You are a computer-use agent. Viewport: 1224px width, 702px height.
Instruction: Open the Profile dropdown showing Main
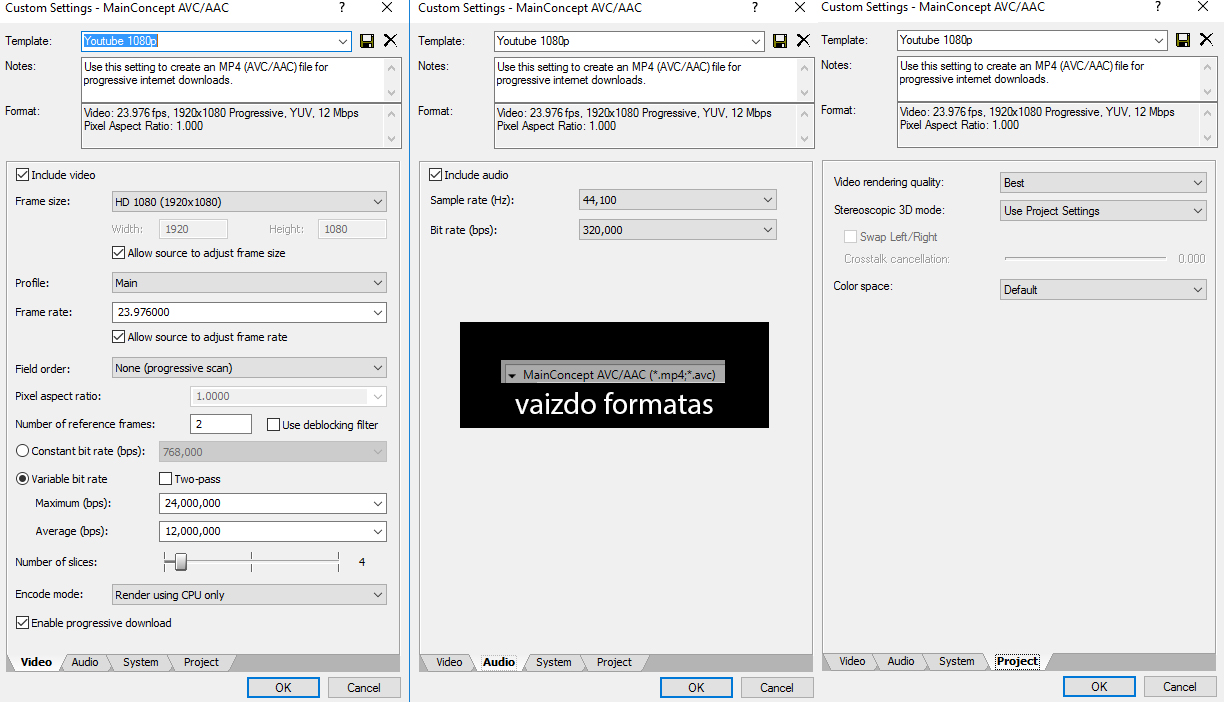click(x=249, y=283)
